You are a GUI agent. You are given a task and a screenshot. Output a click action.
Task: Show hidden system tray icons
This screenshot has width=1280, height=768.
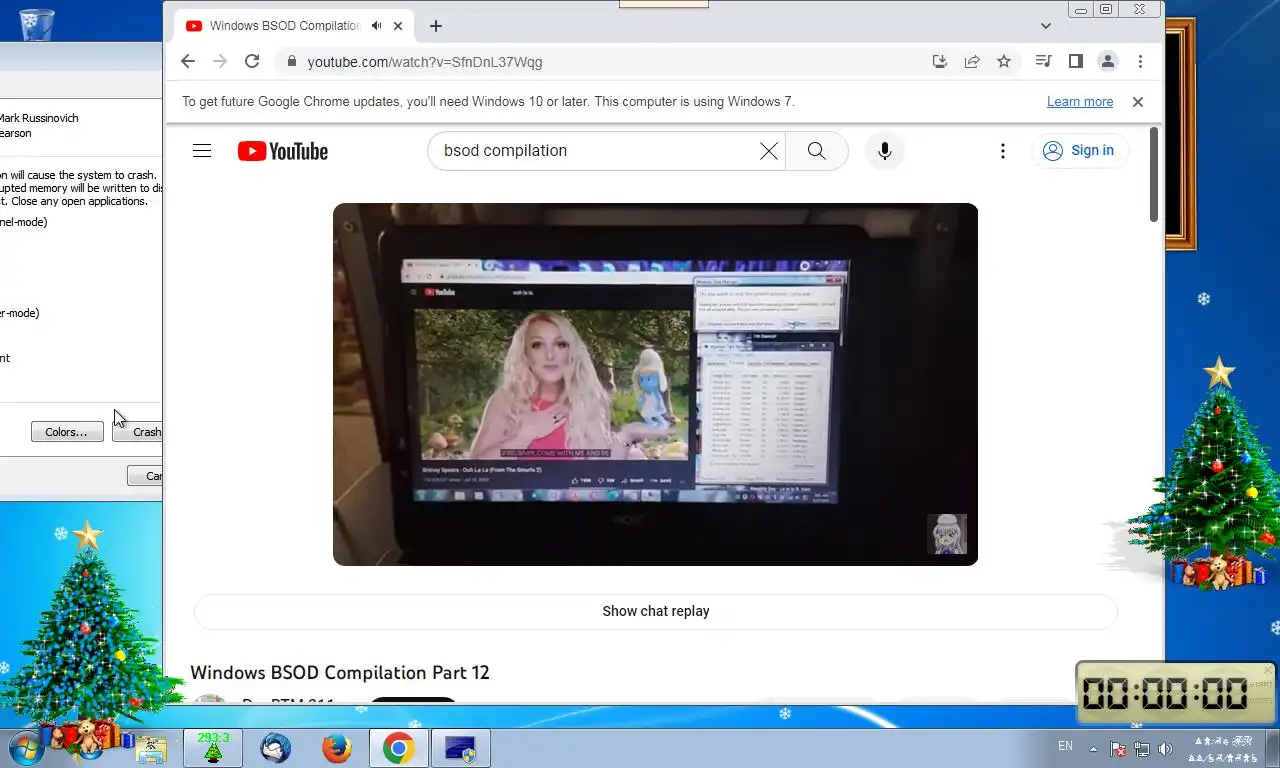click(1093, 749)
